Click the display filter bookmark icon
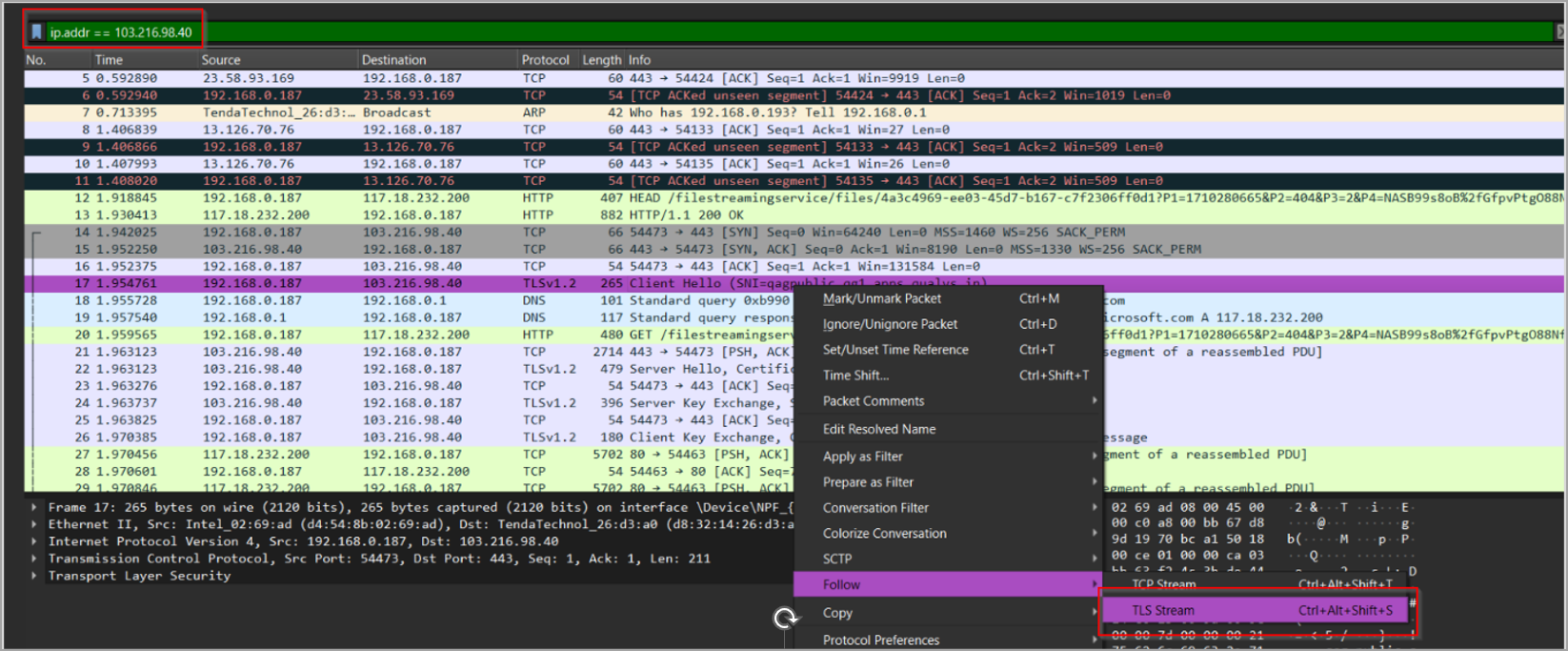The height and width of the screenshot is (651, 1568). point(36,32)
